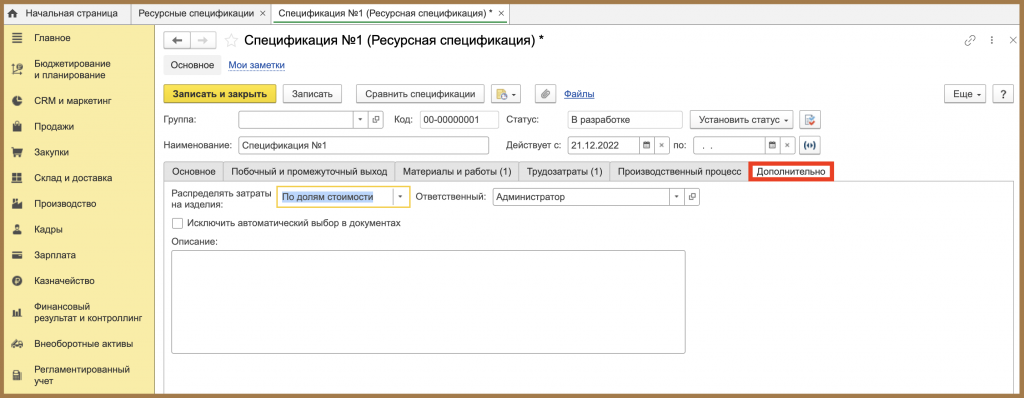This screenshot has height=398, width=1024.
Task: Open Материалы и работы (1) tab
Action: pyautogui.click(x=457, y=171)
